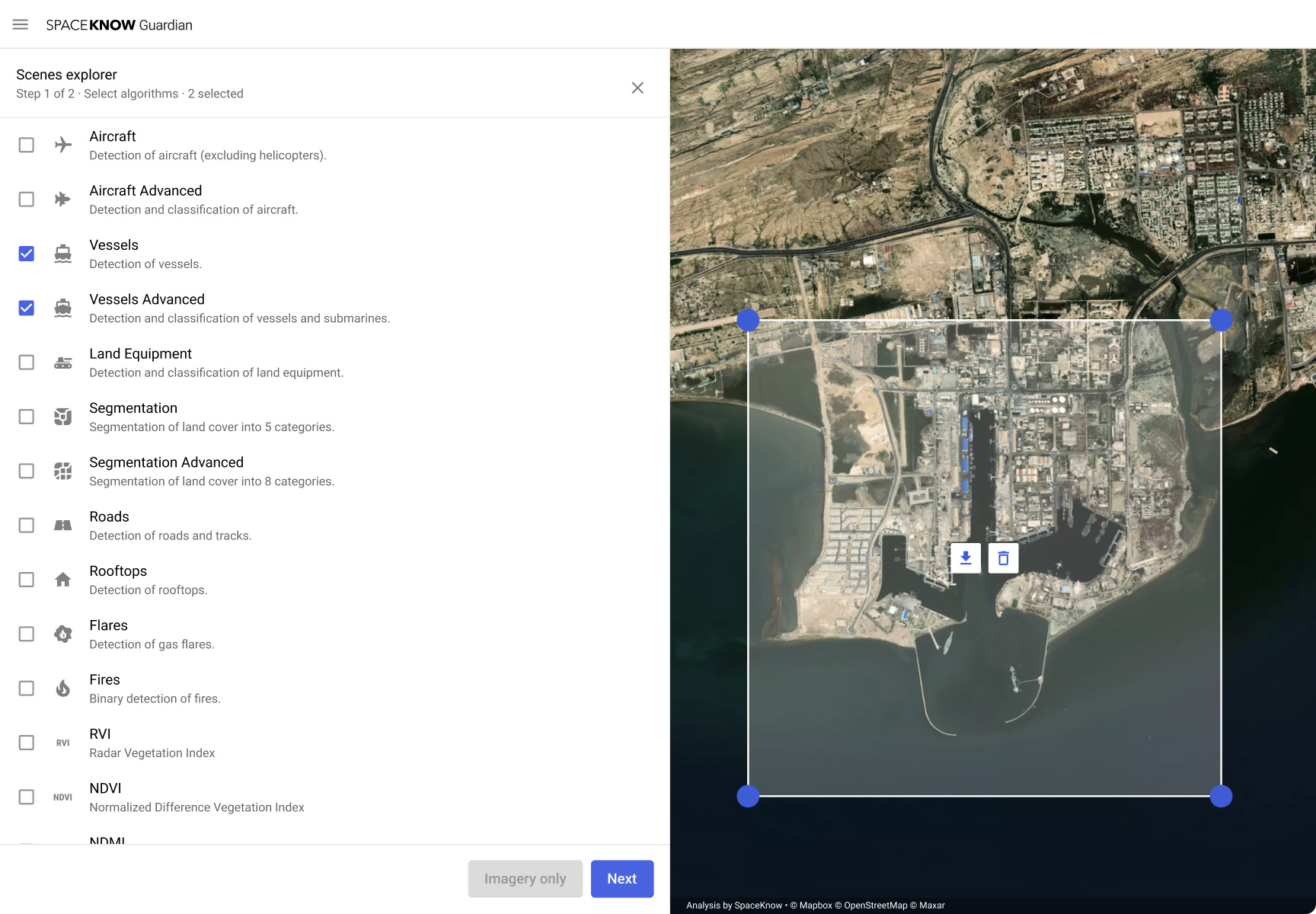Click the bottom-right selection corner handle
Viewport: 1316px width, 914px height.
coord(1221,796)
